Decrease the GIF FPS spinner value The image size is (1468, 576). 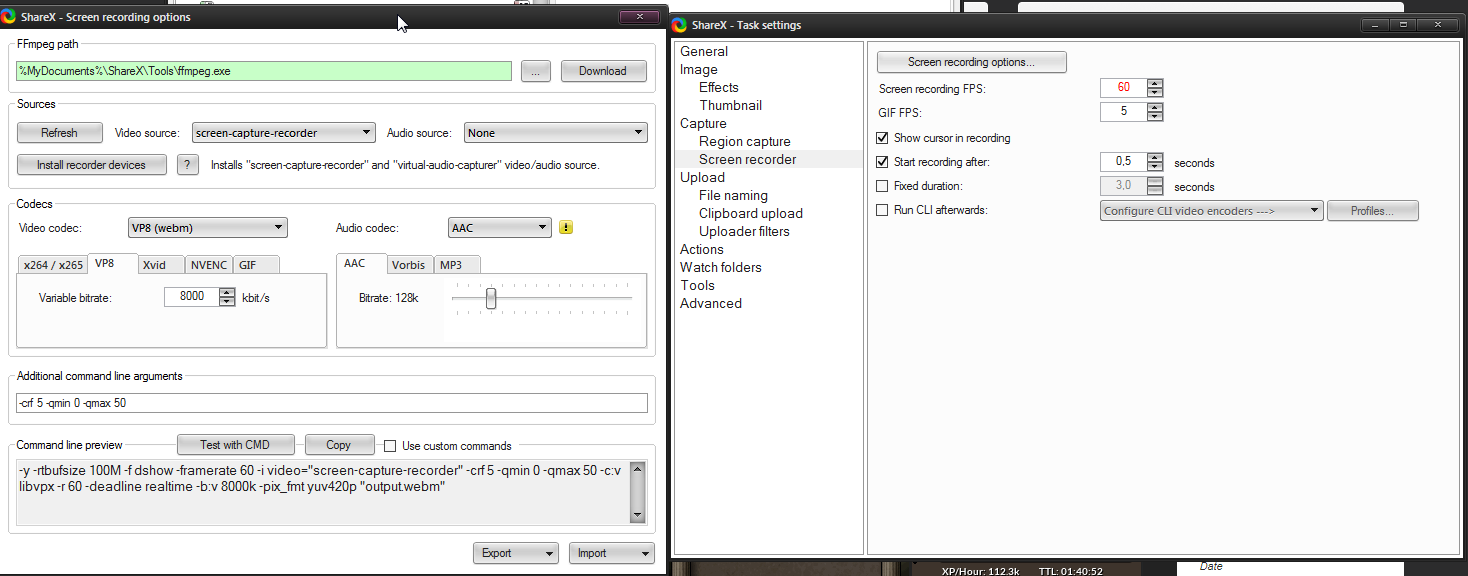click(x=1155, y=117)
